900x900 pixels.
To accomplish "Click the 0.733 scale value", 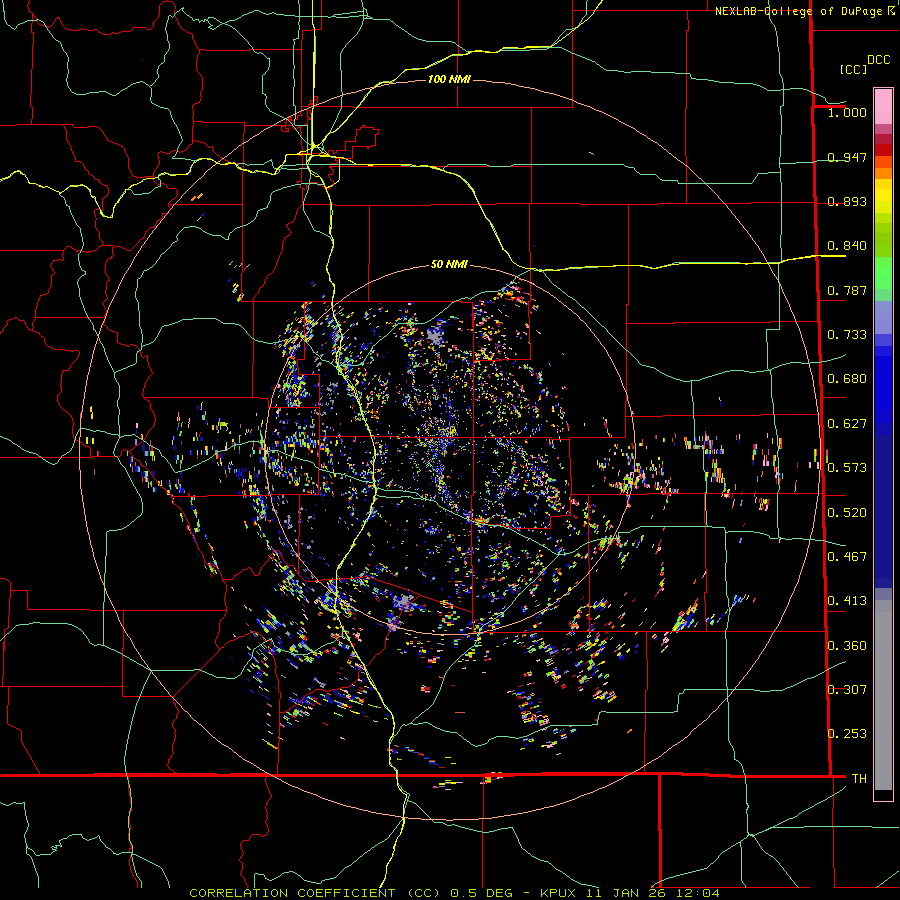I will [847, 335].
